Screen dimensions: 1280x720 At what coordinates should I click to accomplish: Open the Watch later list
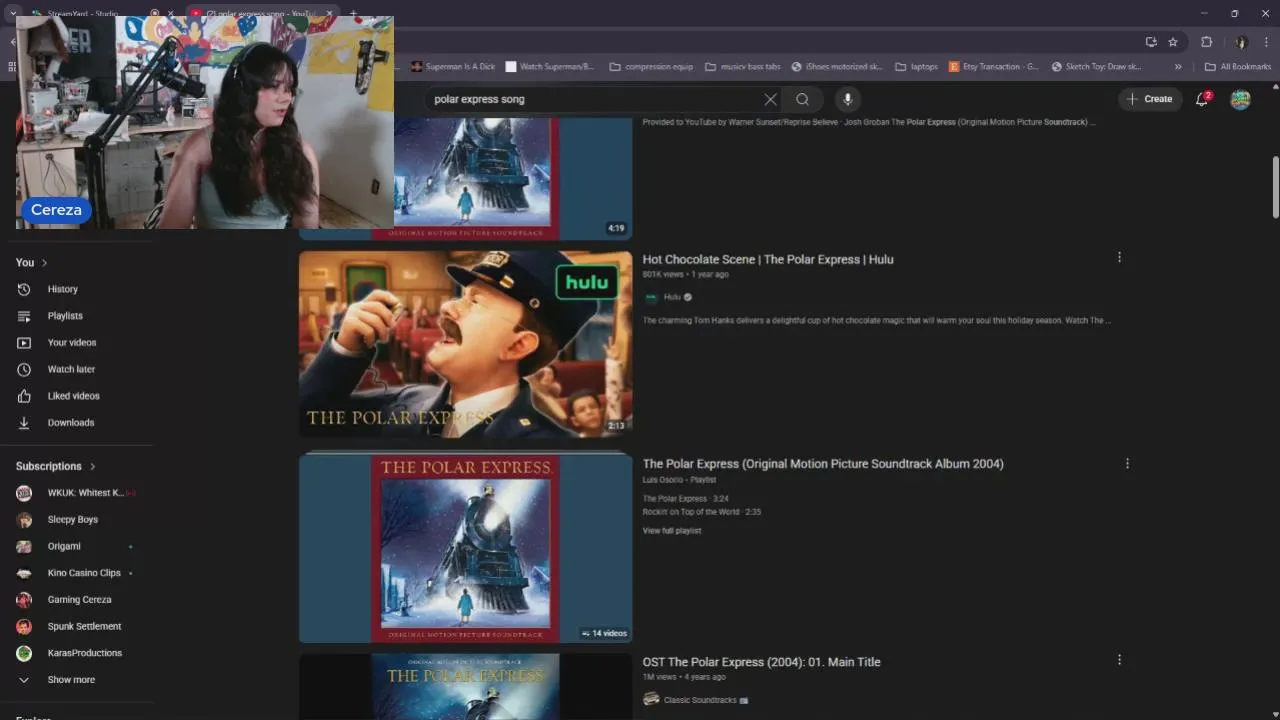pyautogui.click(x=71, y=369)
